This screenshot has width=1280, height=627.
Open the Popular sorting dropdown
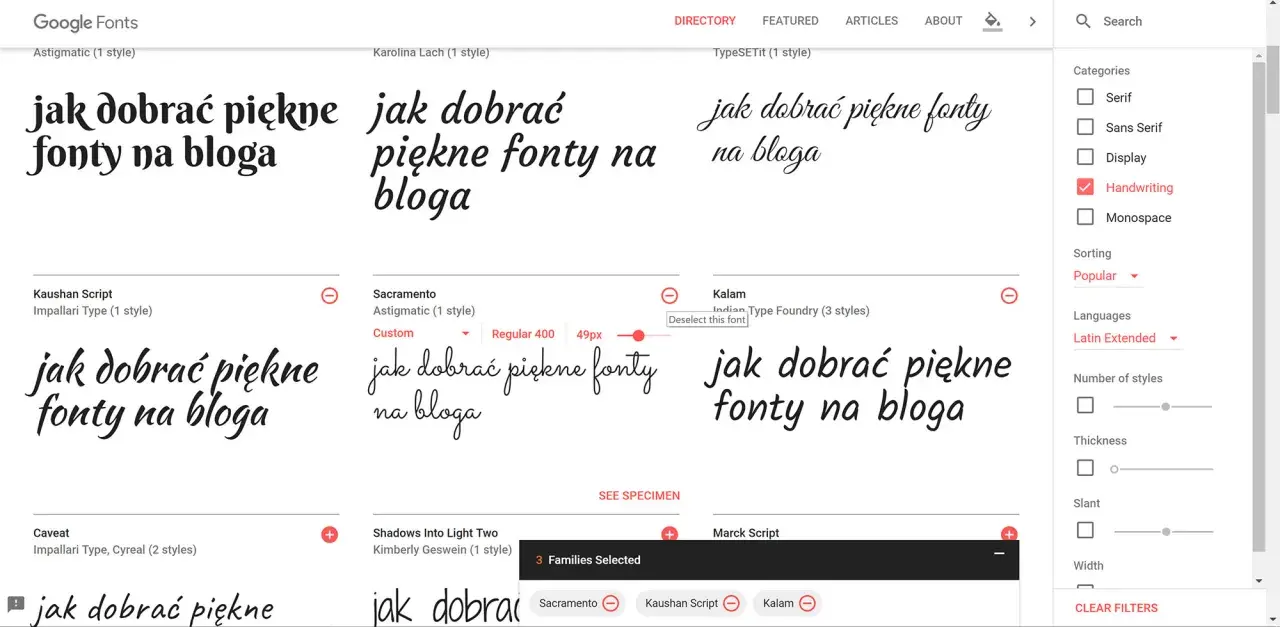(1107, 276)
